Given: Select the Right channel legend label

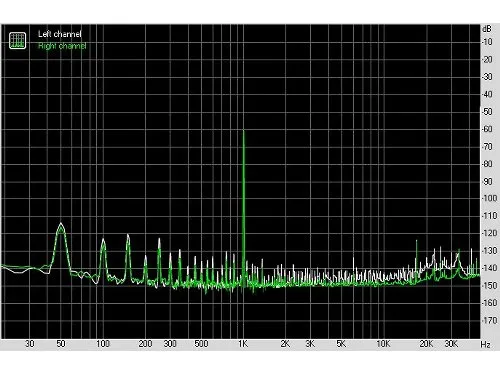Looking at the screenshot, I should tap(62, 46).
